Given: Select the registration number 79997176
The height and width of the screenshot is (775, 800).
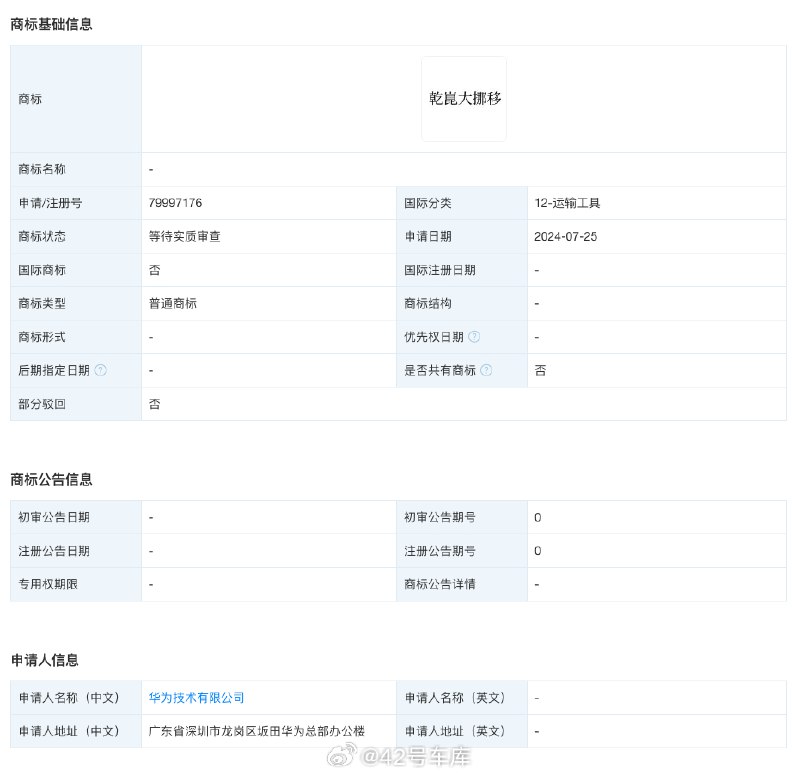Looking at the screenshot, I should tap(176, 203).
